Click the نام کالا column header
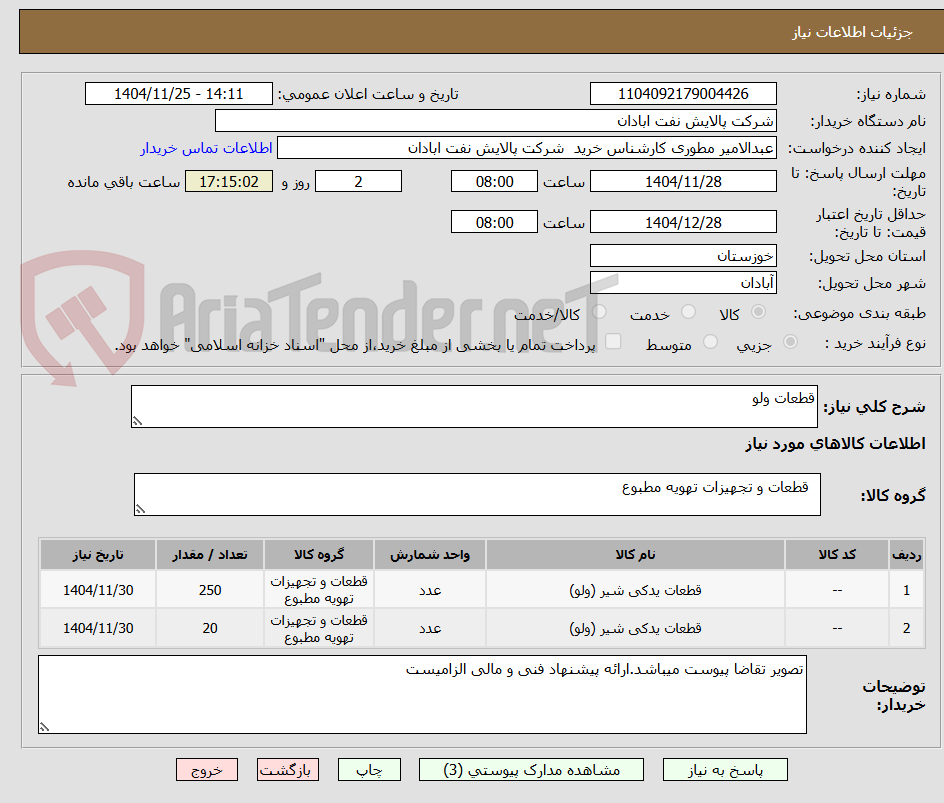Image resolution: width=944 pixels, height=803 pixels. 635,554
